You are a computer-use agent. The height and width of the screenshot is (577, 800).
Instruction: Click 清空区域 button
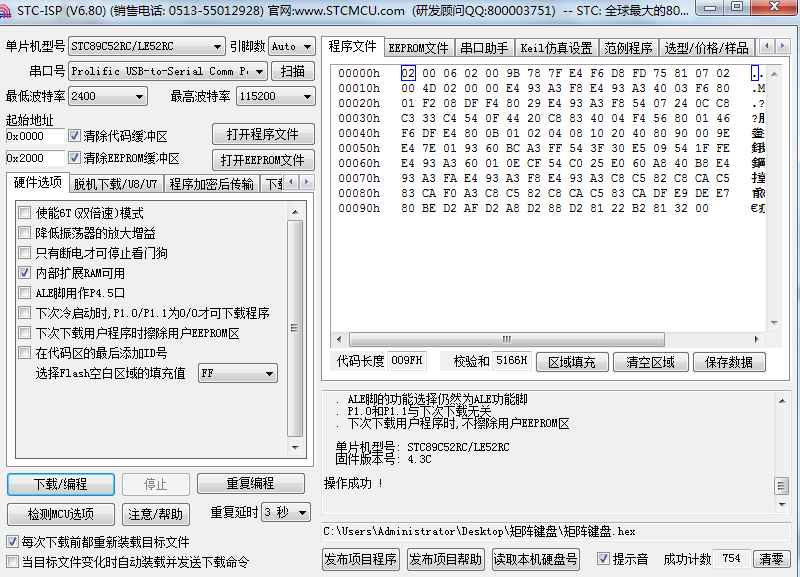[651, 362]
